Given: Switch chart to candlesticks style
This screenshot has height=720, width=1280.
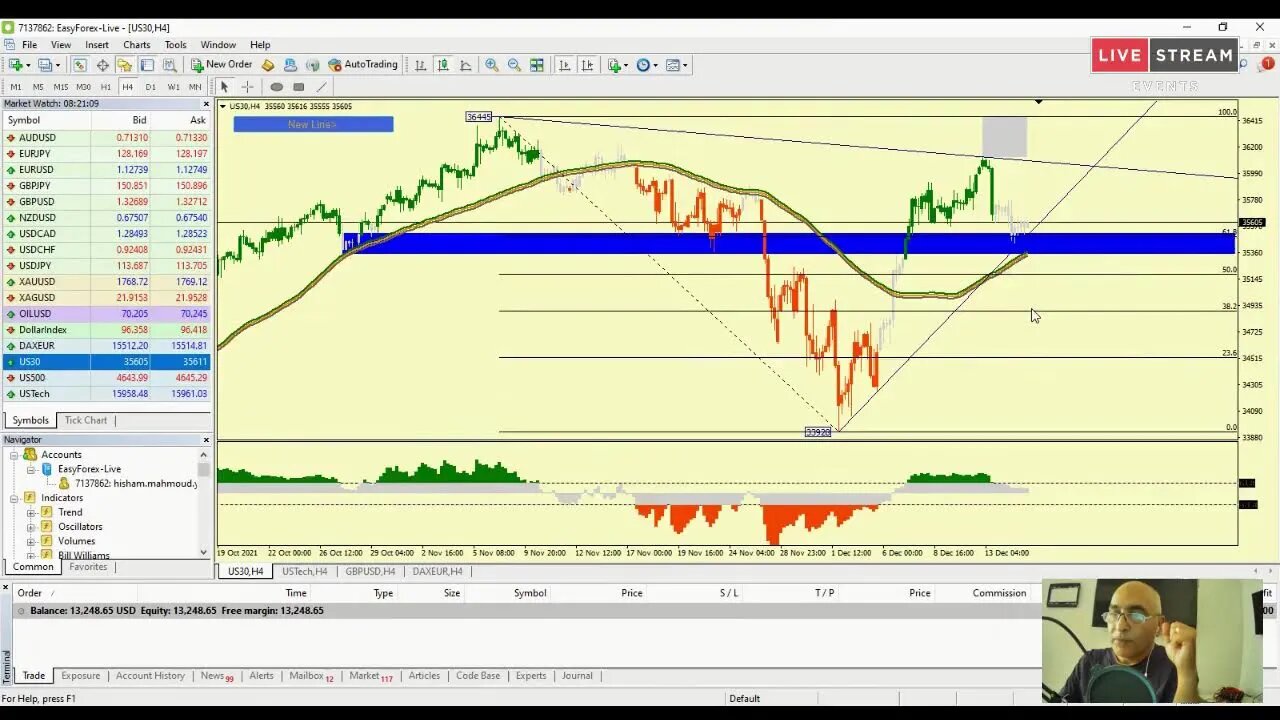Looking at the screenshot, I should coord(443,65).
